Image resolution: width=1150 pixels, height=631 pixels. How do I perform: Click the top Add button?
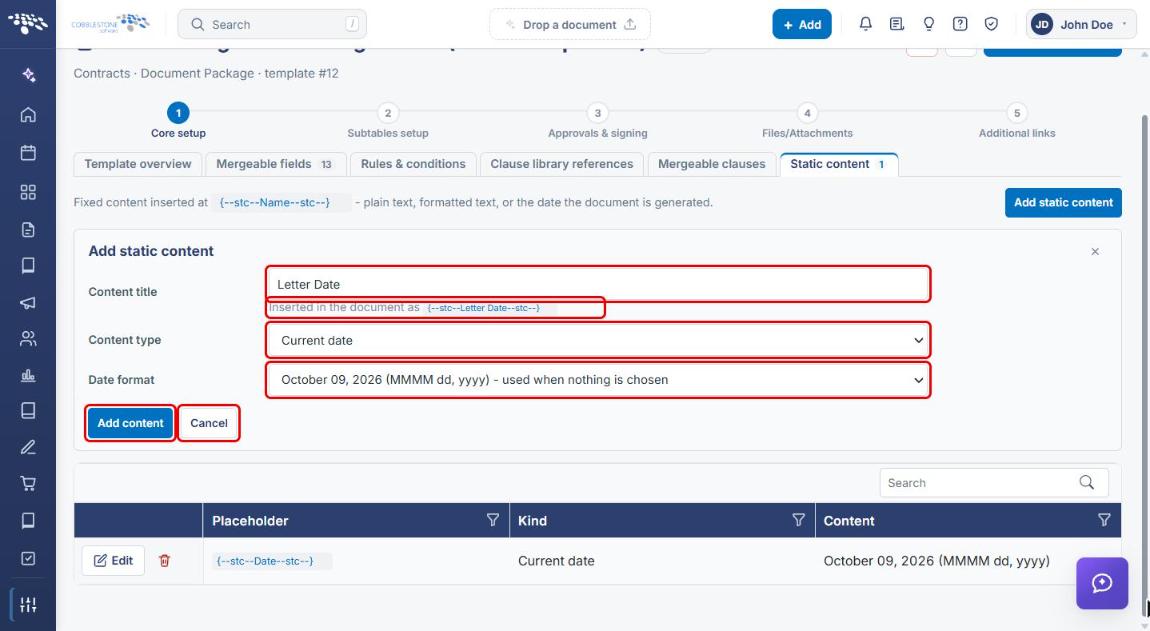[x=802, y=24]
